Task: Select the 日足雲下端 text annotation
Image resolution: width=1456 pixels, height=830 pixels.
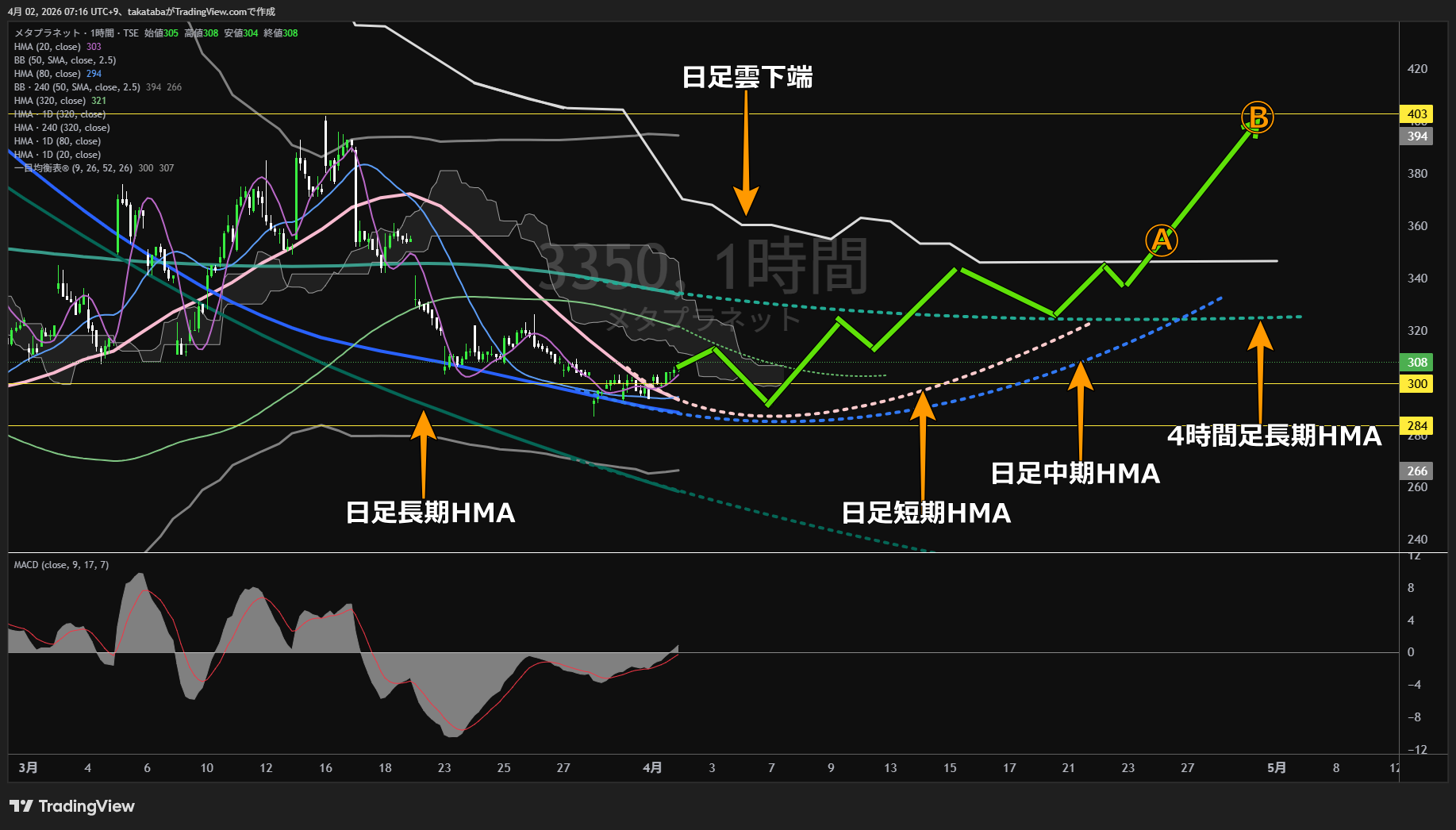Action: [747, 77]
